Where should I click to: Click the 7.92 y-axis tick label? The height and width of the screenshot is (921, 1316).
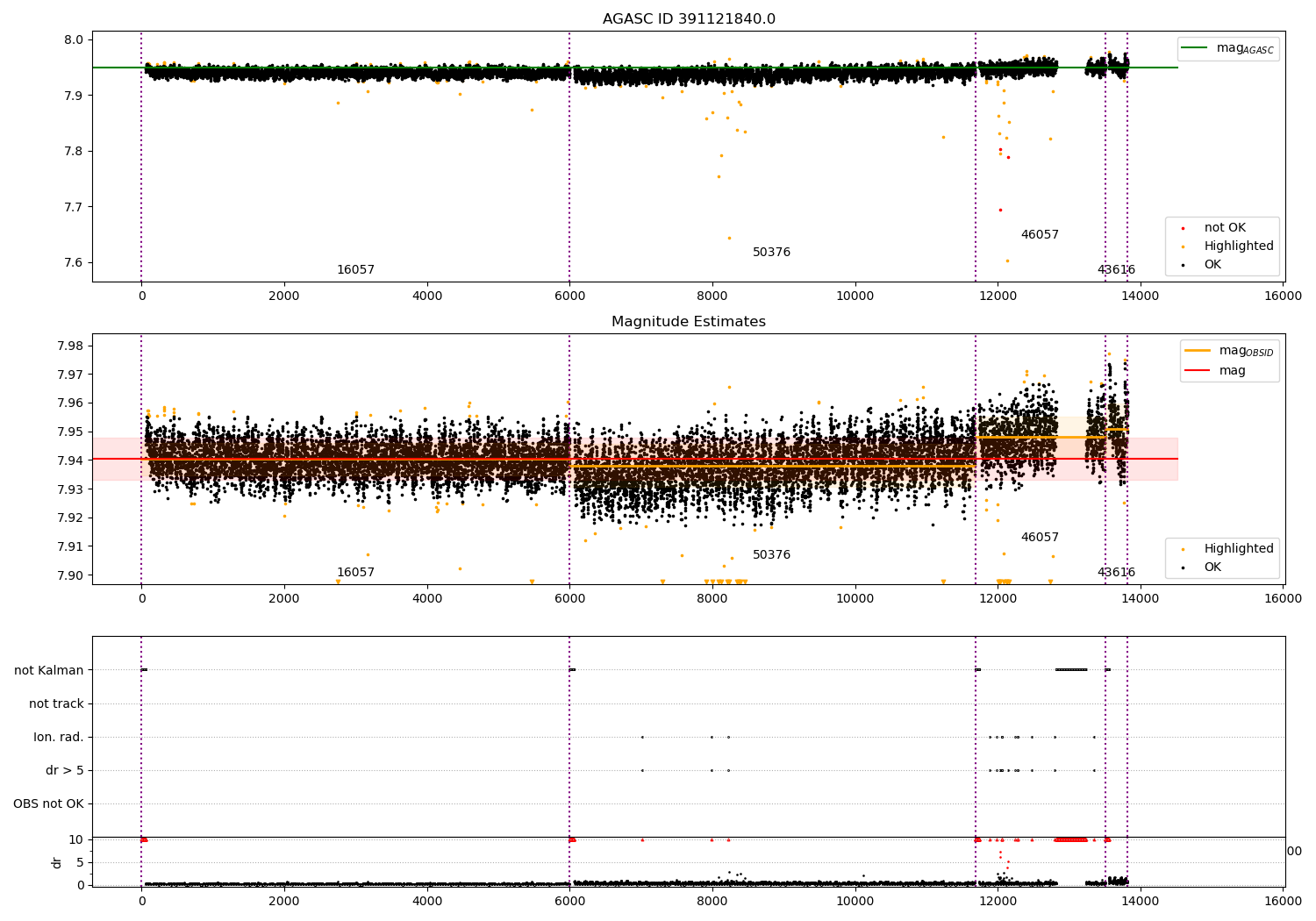[x=70, y=518]
